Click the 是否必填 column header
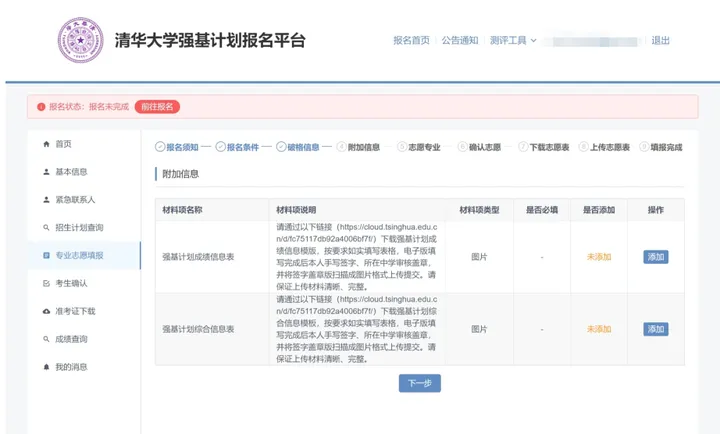 point(542,210)
